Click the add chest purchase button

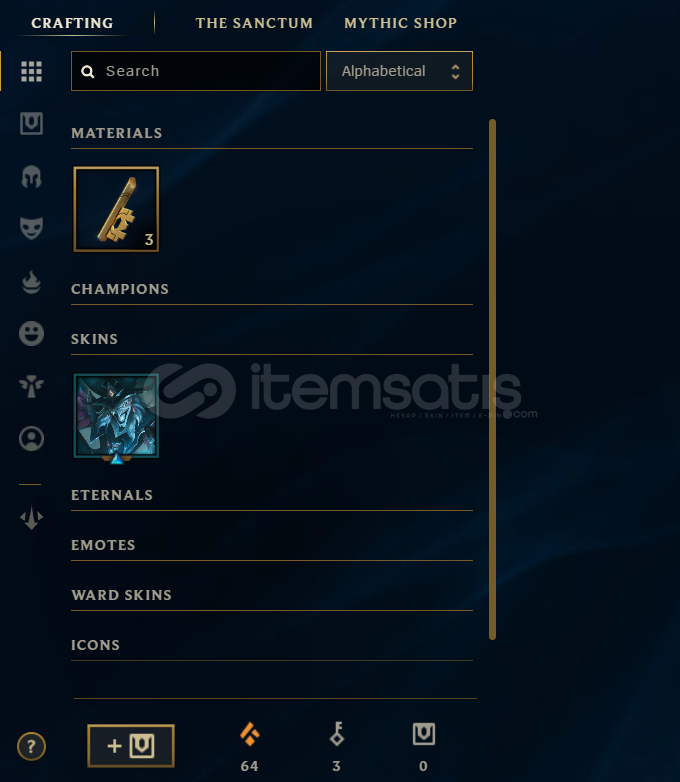[131, 746]
